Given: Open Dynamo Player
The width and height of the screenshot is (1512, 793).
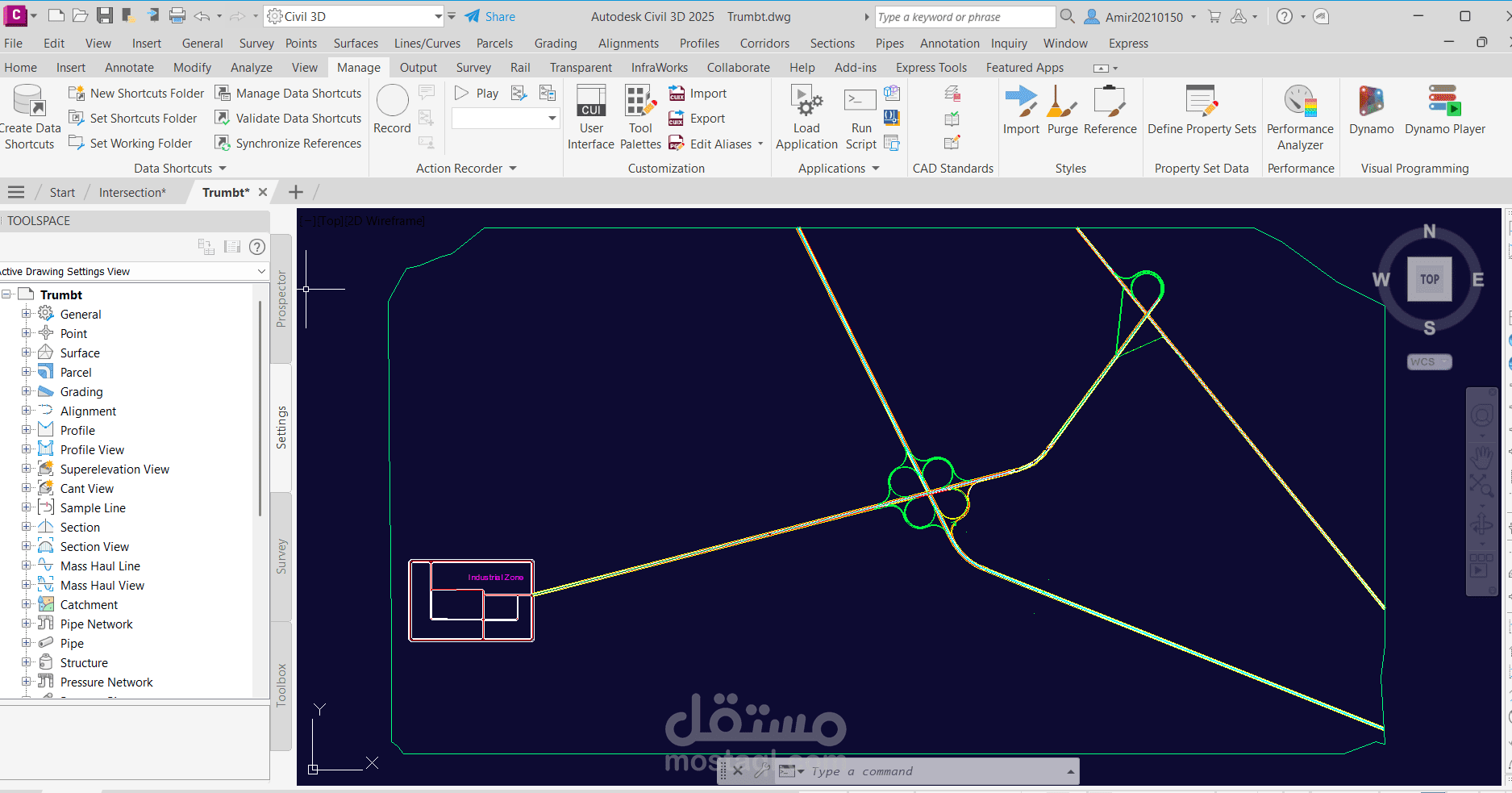Looking at the screenshot, I should click(1444, 110).
